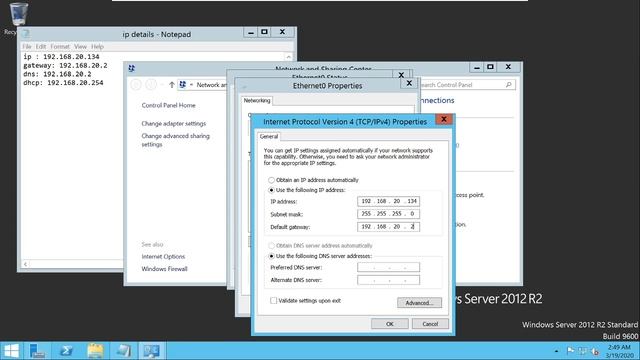Close the Ethernet0 Properties dialog
The image size is (640, 360).
409,83
